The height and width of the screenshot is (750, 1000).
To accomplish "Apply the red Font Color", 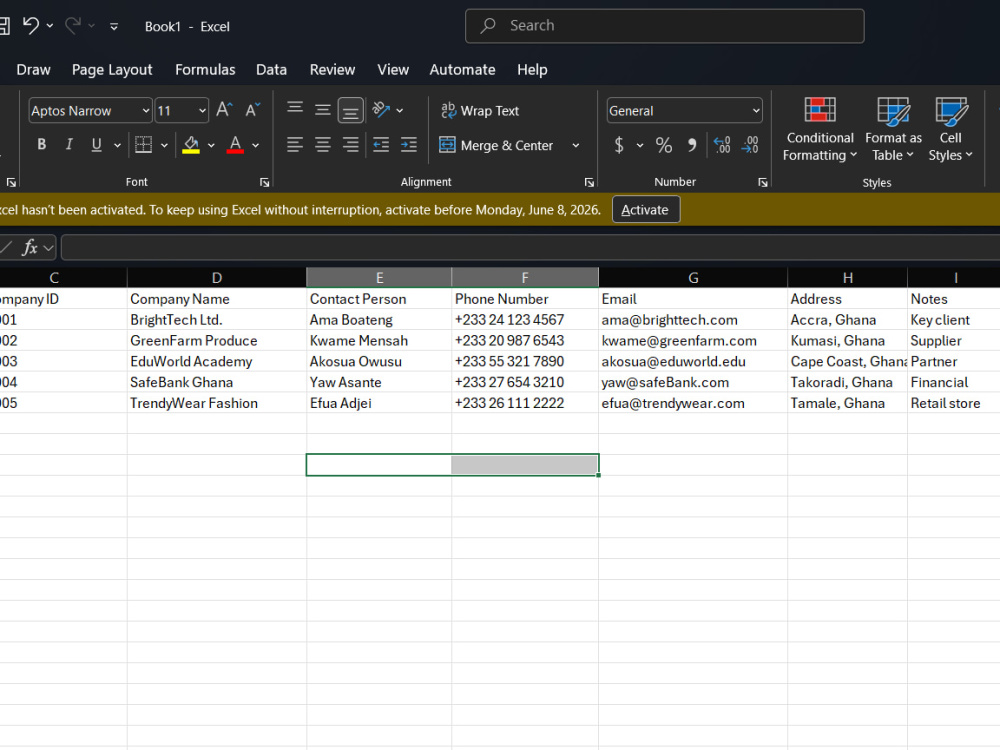I will 235,145.
